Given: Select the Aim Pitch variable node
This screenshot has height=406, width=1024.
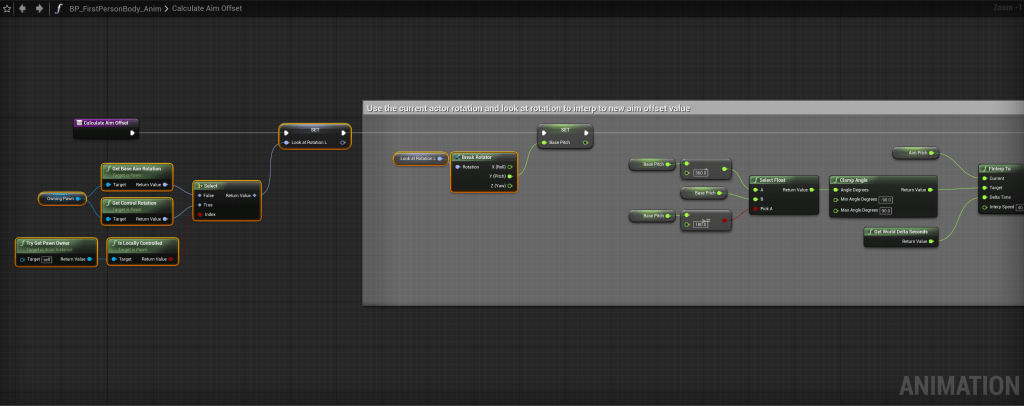Looking at the screenshot, I should [x=916, y=153].
